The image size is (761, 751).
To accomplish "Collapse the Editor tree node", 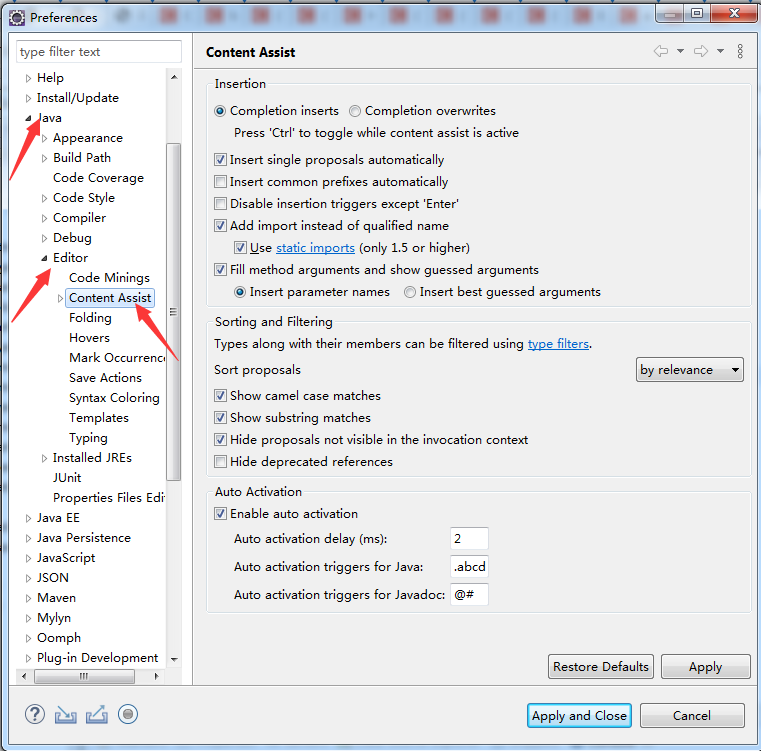I will click(44, 258).
